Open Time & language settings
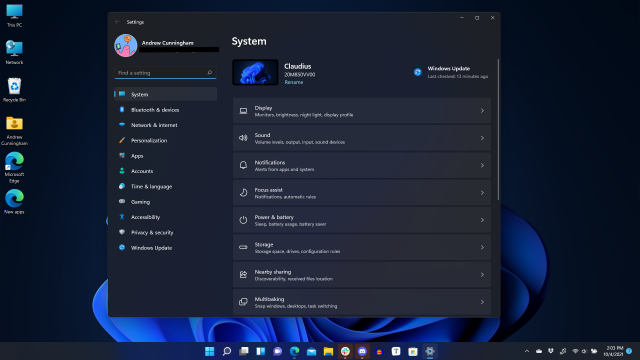Viewport: 640px width, 360px height. click(x=165, y=187)
